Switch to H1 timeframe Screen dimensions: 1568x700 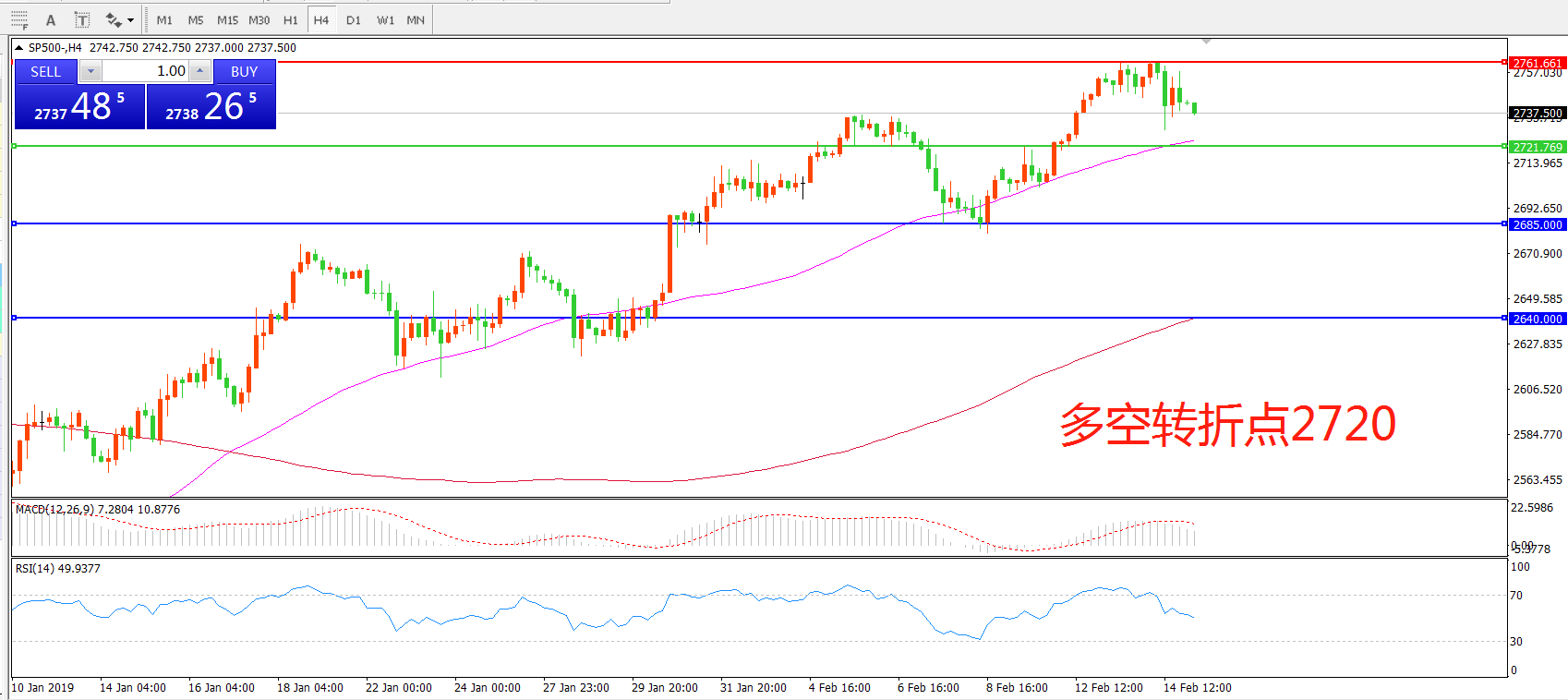pos(290,19)
